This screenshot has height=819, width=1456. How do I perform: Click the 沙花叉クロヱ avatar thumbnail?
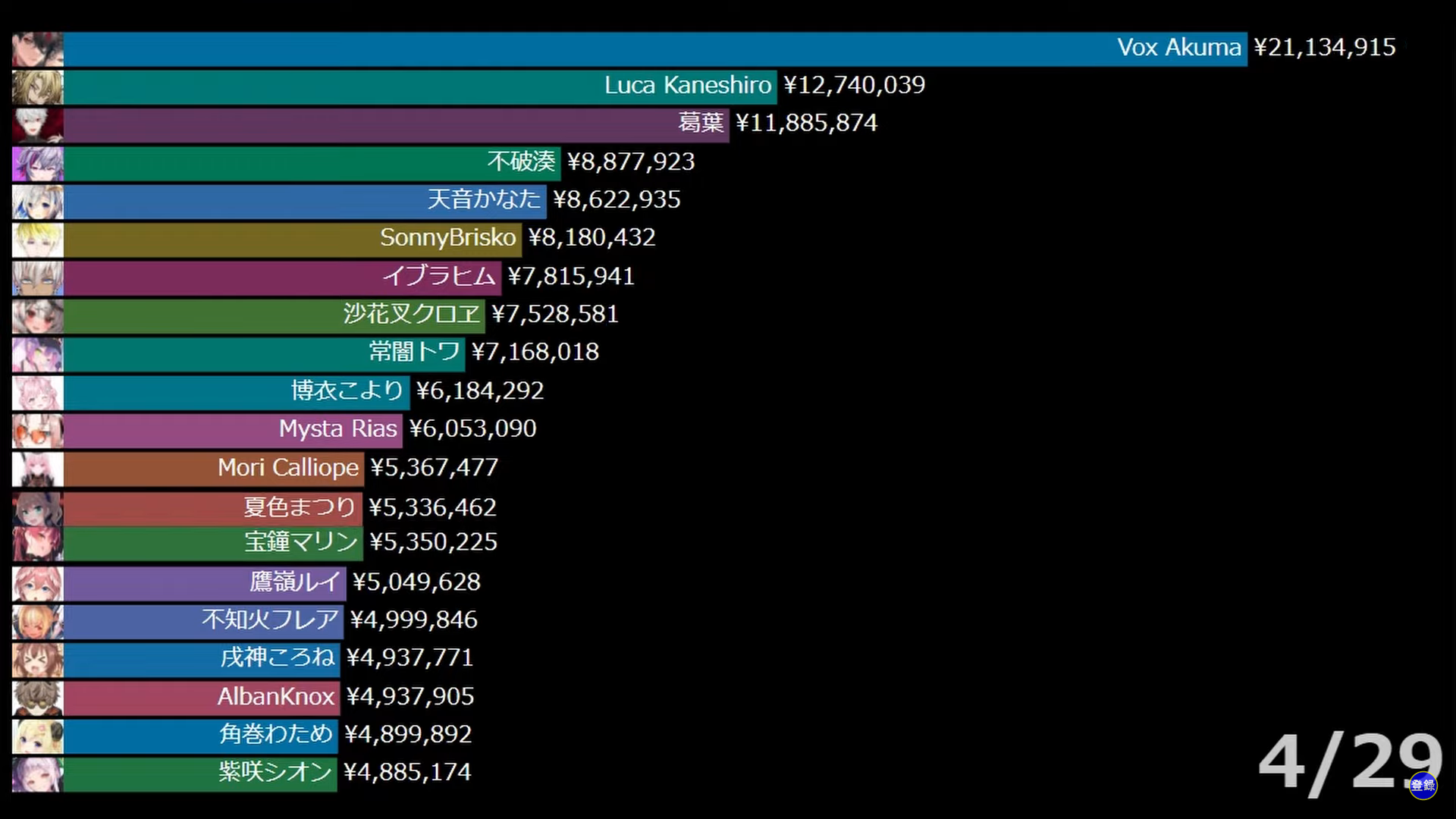(x=37, y=316)
